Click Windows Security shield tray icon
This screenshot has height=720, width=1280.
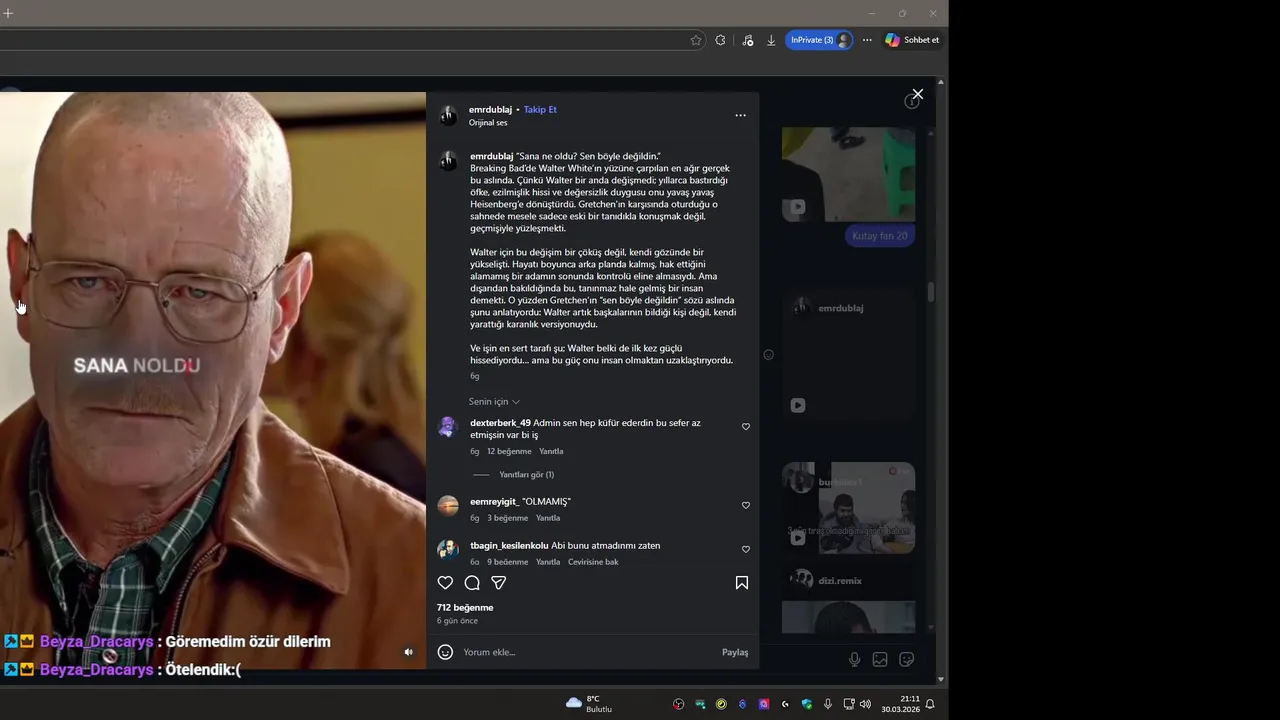[x=806, y=704]
